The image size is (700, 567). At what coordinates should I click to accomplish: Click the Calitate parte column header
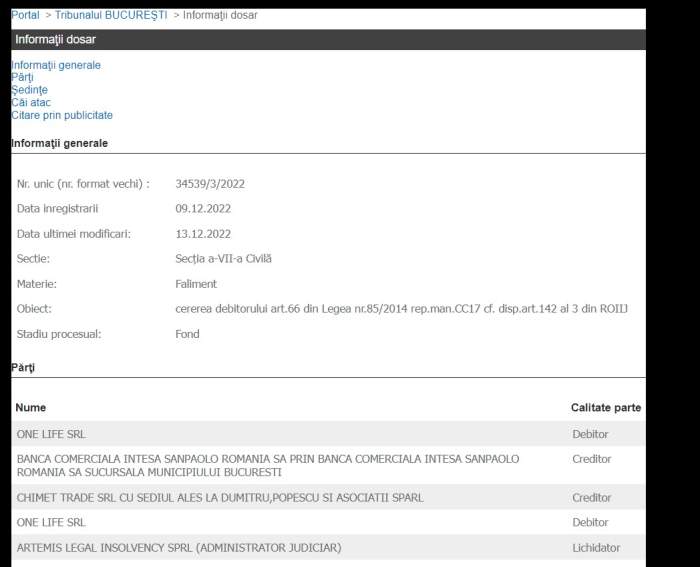click(605, 408)
